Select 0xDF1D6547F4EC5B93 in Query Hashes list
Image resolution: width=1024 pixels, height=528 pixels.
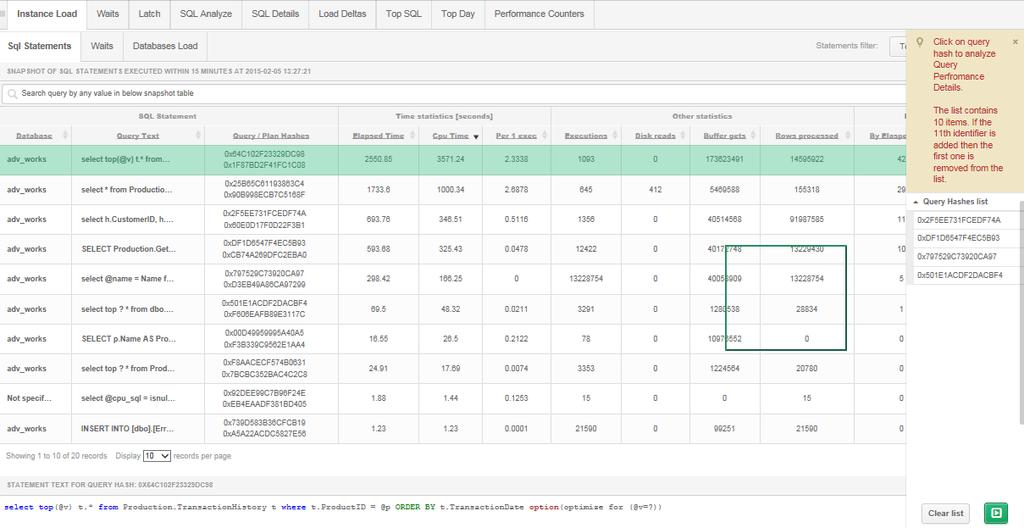tap(959, 239)
